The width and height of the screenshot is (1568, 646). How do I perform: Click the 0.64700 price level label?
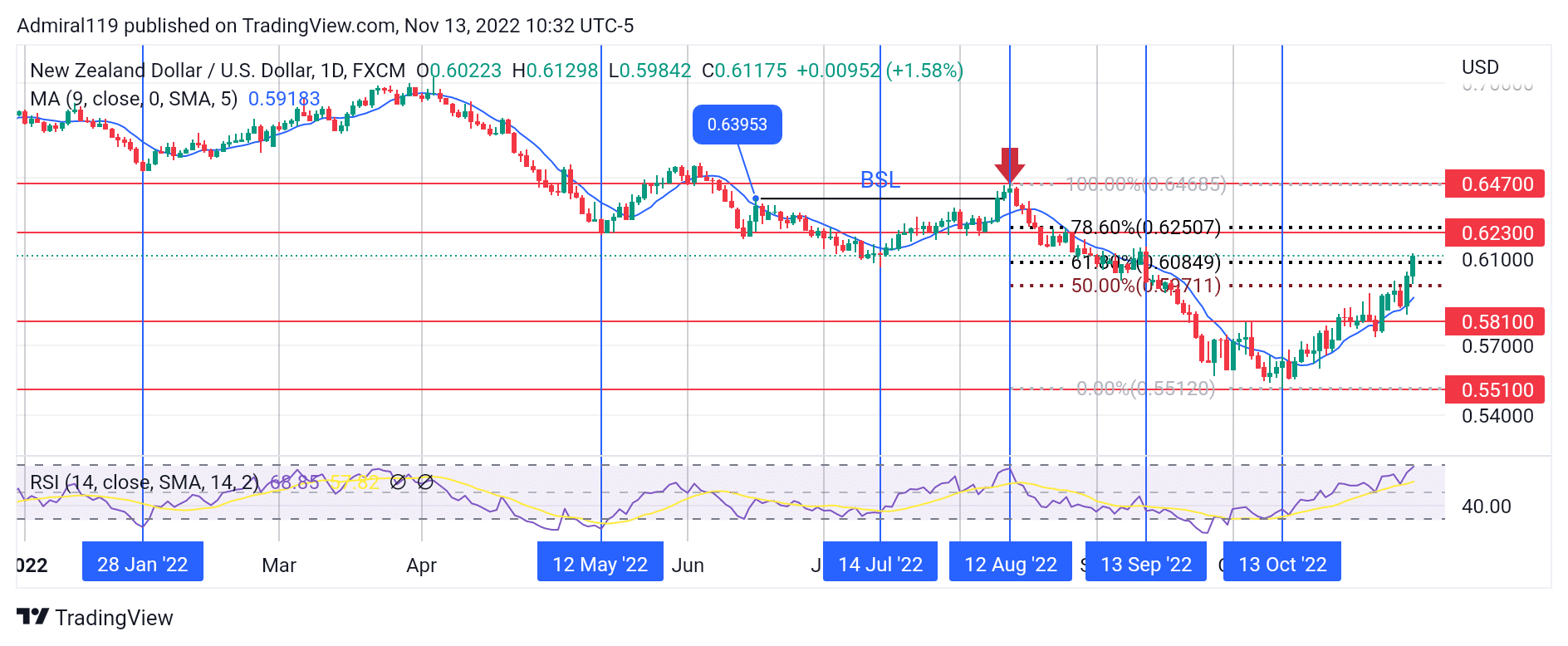[1495, 184]
